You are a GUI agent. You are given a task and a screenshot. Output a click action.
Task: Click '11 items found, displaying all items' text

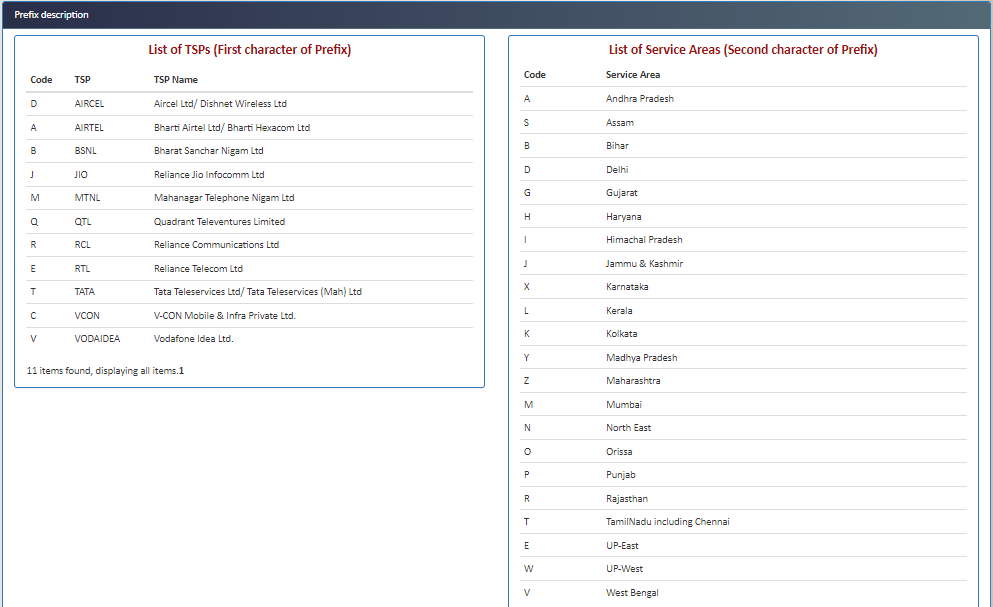pyautogui.click(x=102, y=371)
